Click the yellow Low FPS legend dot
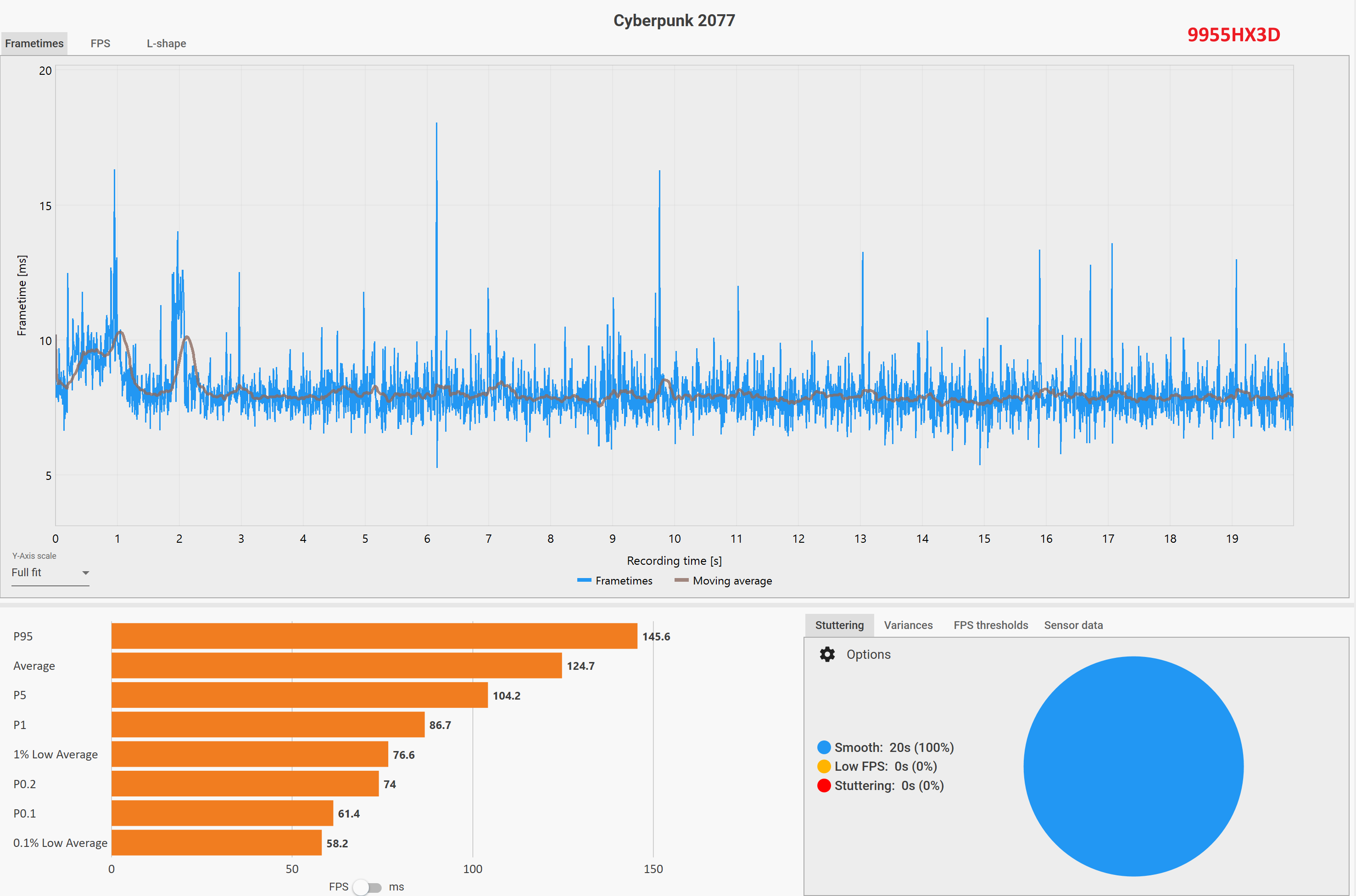The image size is (1356, 896). [x=823, y=766]
